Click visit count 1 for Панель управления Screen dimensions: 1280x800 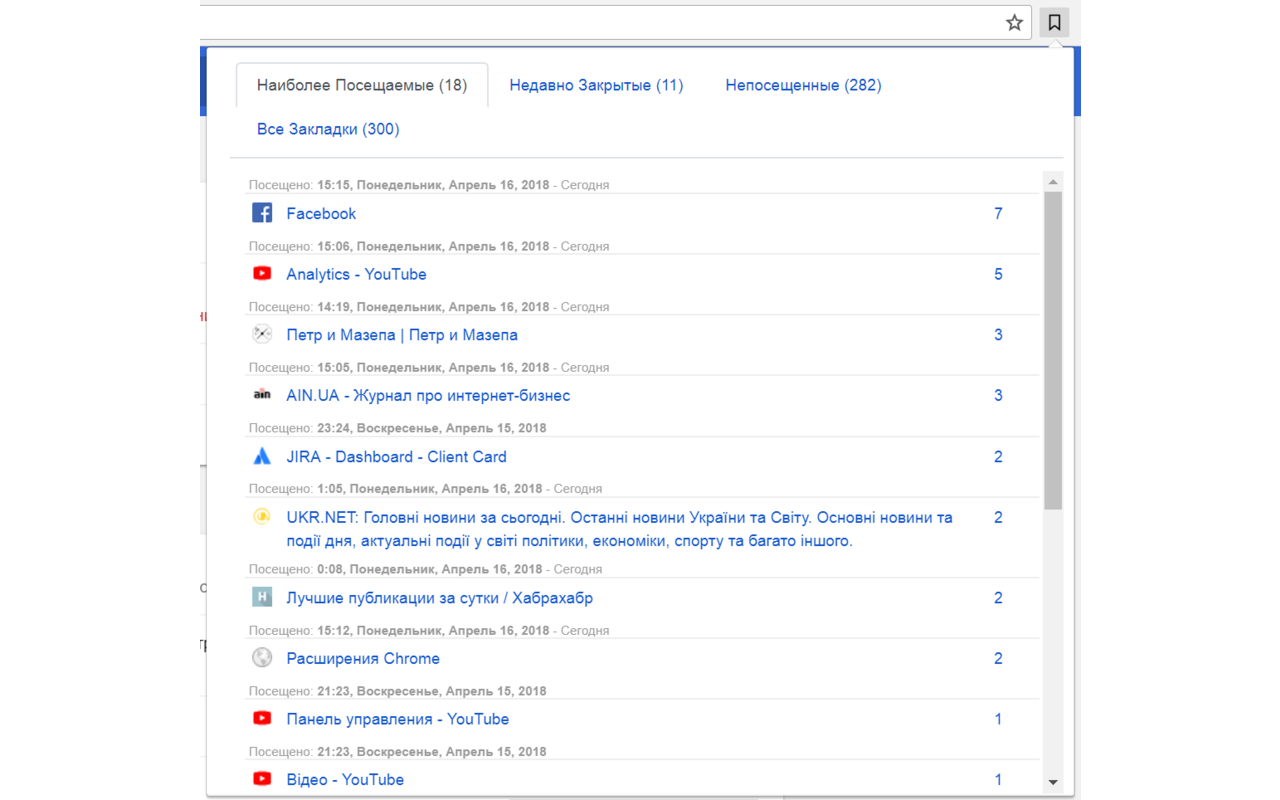tap(998, 719)
